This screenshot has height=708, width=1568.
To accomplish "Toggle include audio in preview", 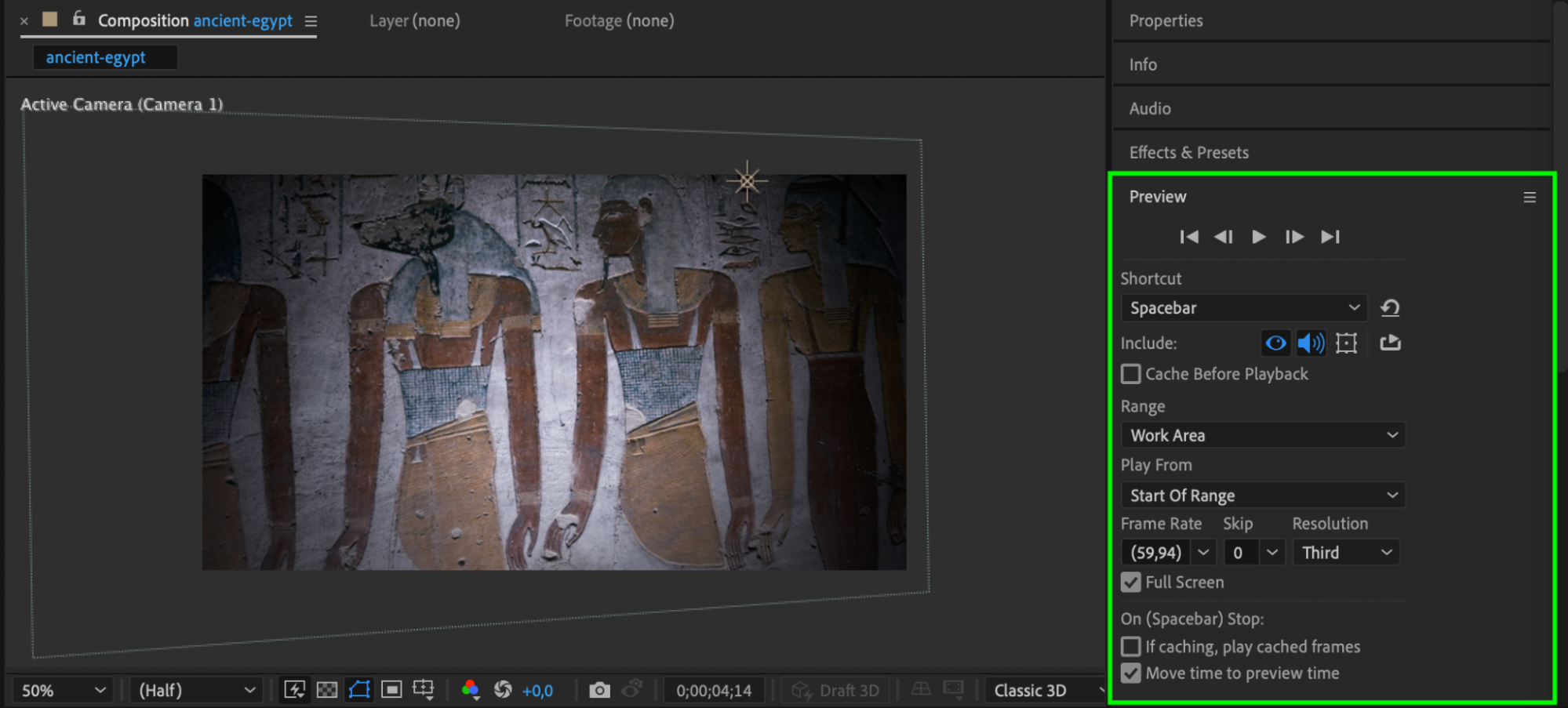I will click(x=1310, y=343).
